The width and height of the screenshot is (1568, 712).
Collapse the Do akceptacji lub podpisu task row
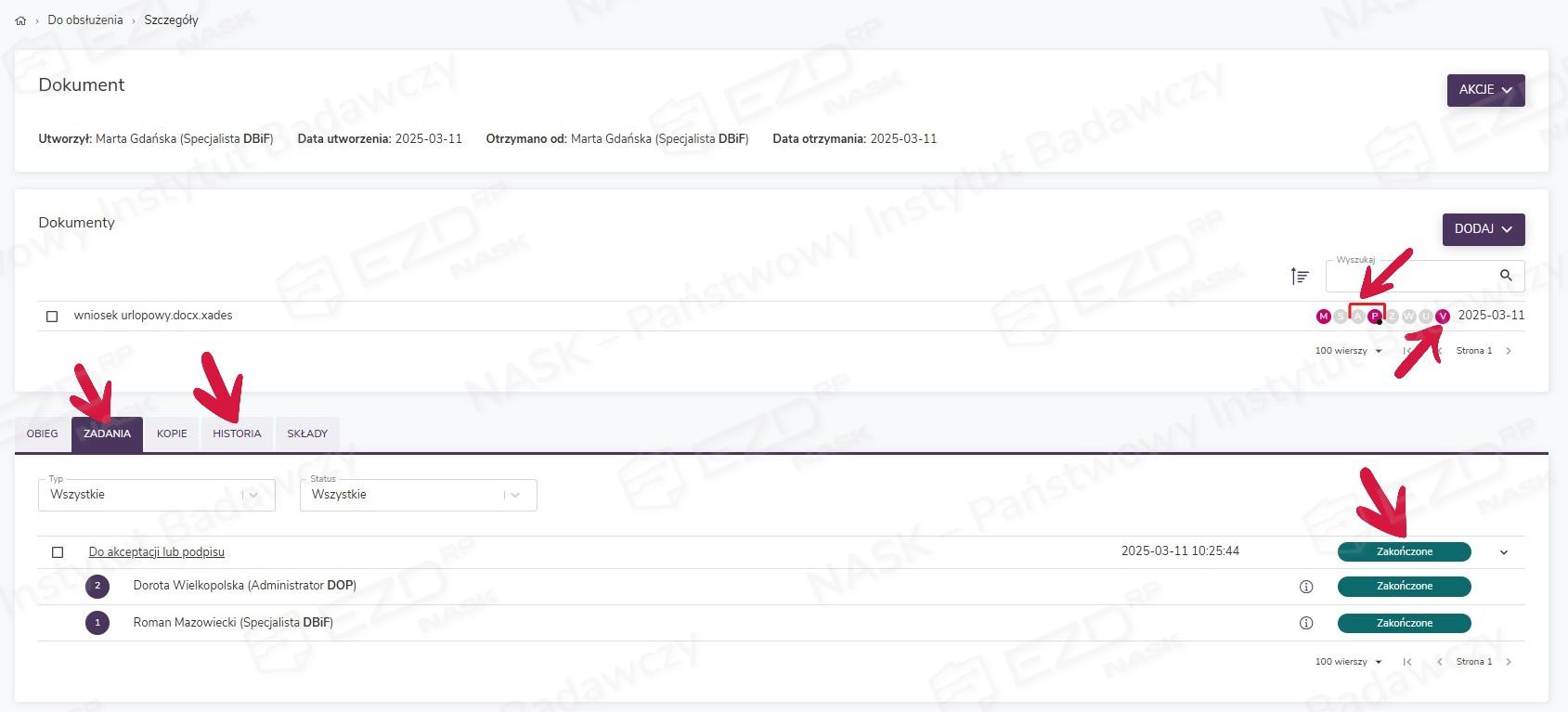coord(1504,552)
